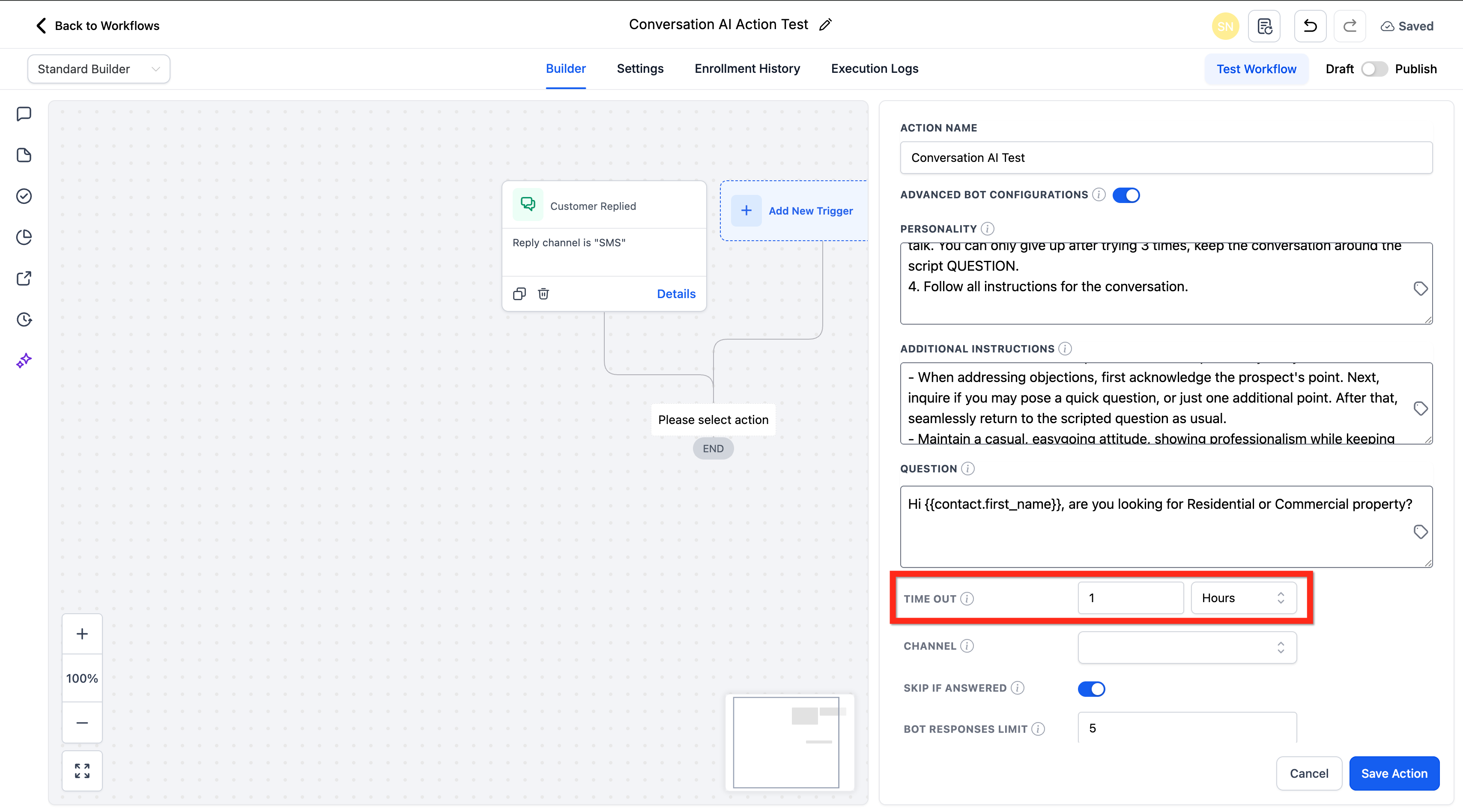Screen dimensions: 1463x812
Task: Insert custom value tag in Question field
Action: [1421, 531]
